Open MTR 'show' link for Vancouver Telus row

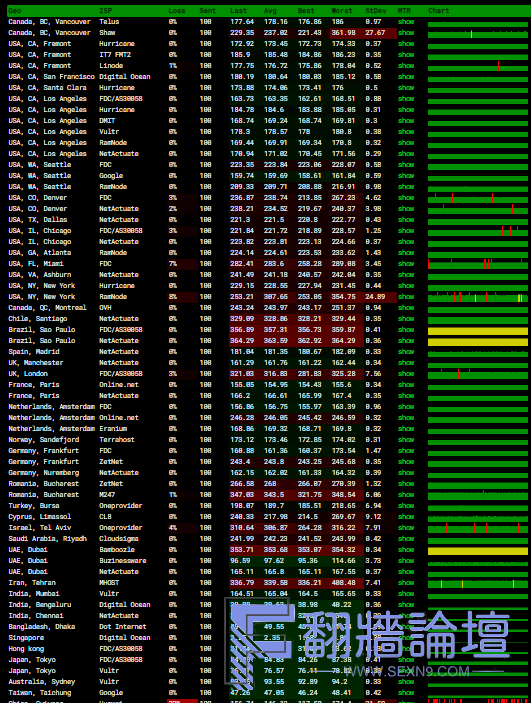pos(406,22)
